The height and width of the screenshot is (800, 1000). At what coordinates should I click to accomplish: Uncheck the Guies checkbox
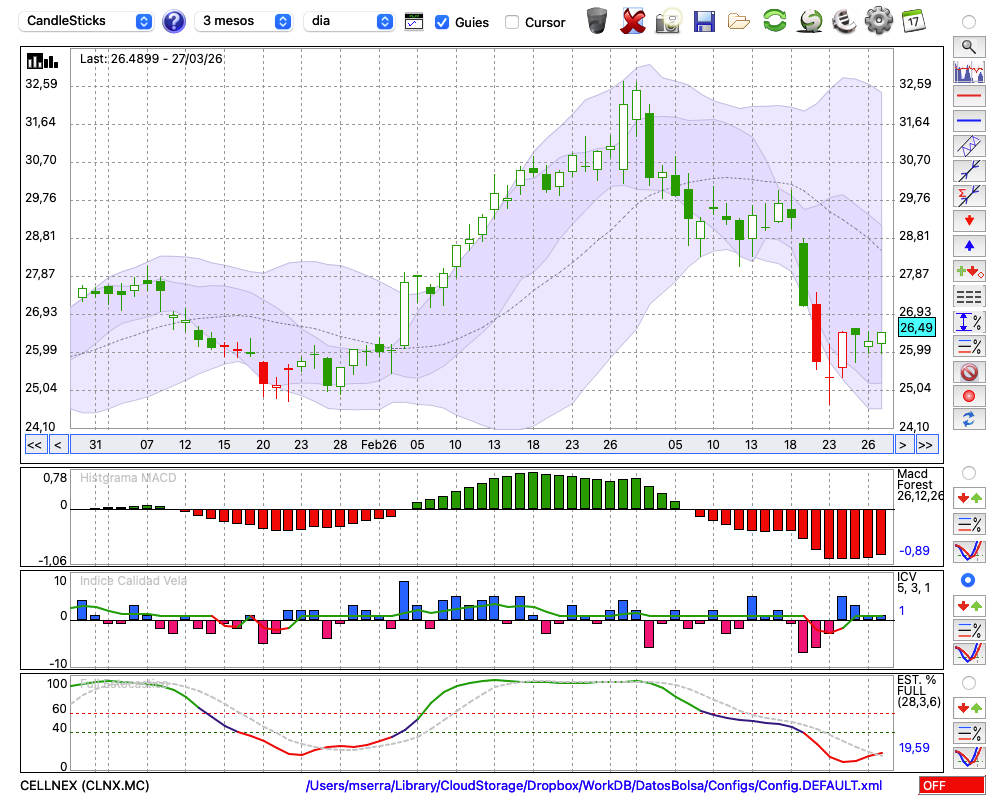[442, 22]
